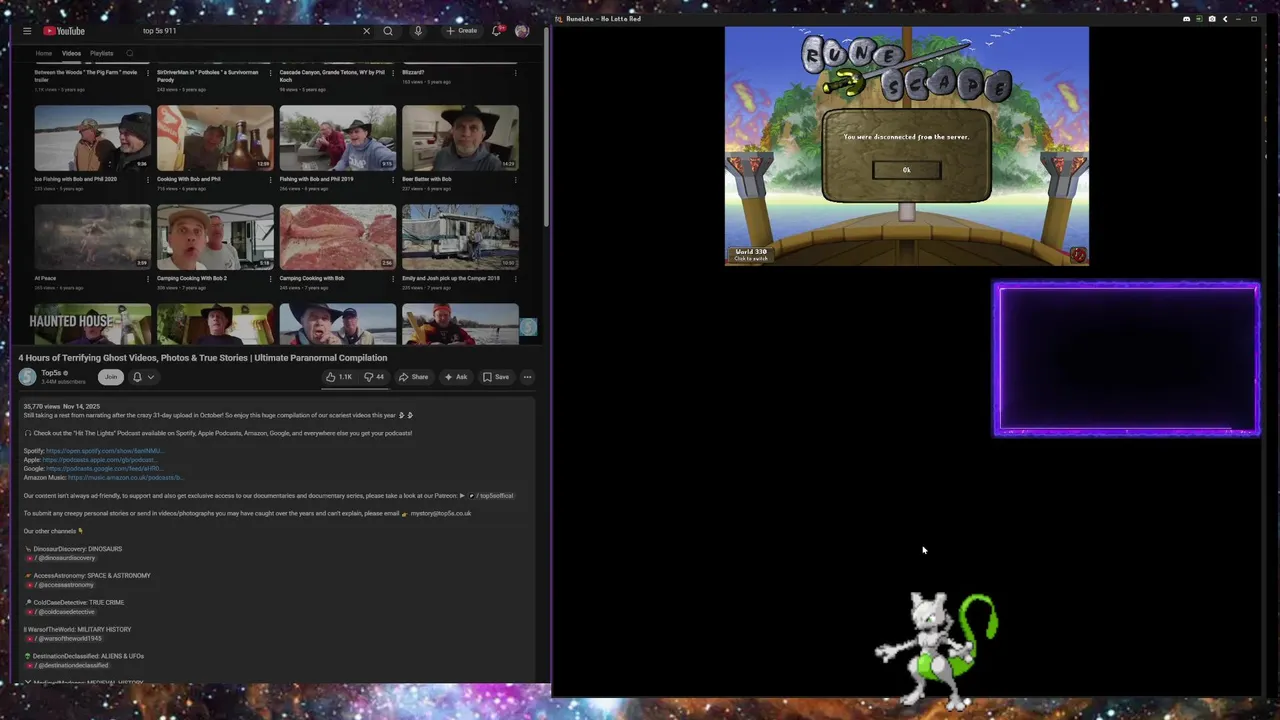This screenshot has height=720, width=1280.
Task: Open 'Camping Cooking with Bob' thumbnail
Action: click(x=338, y=237)
